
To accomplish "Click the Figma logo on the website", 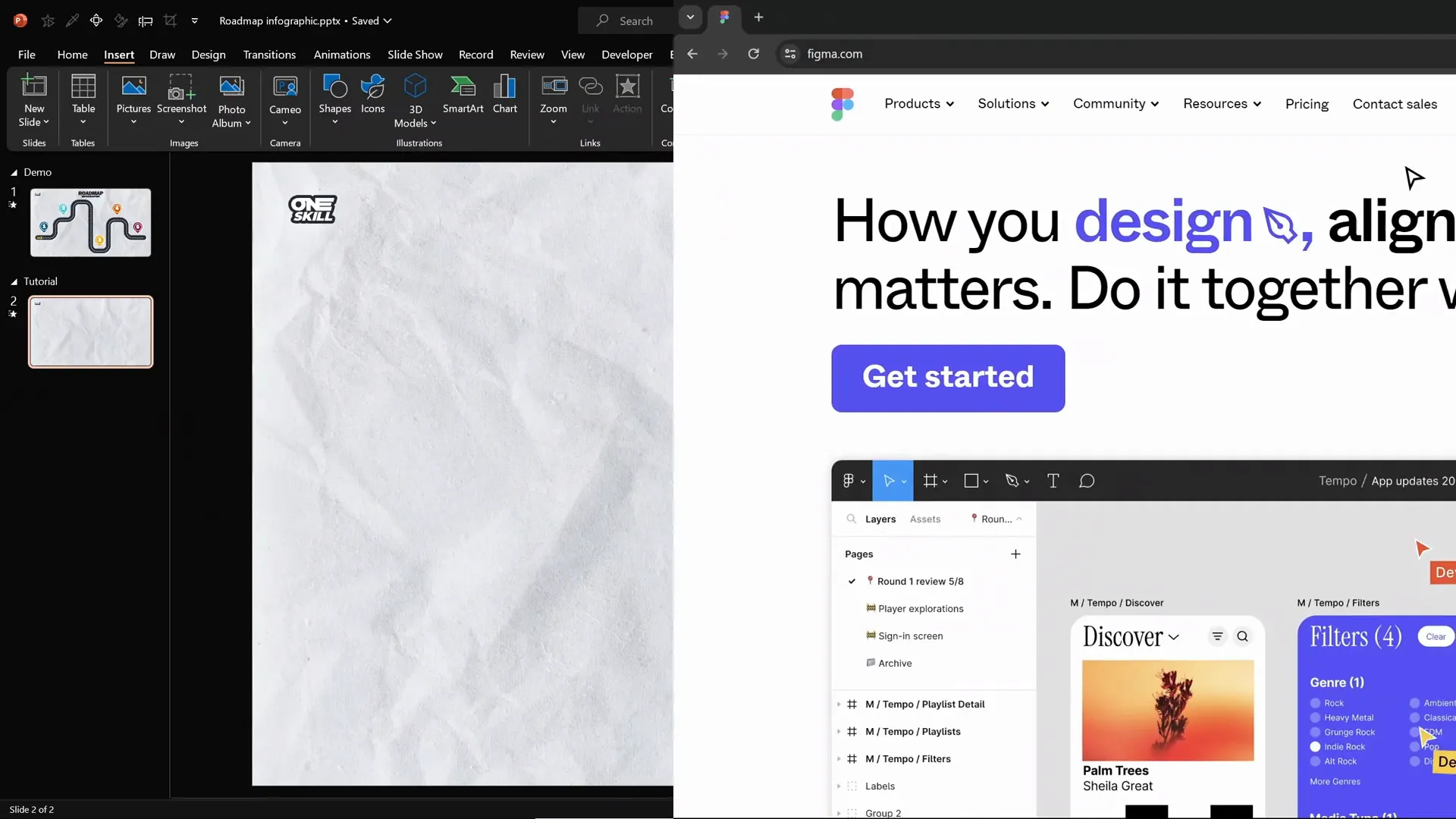I will (843, 104).
